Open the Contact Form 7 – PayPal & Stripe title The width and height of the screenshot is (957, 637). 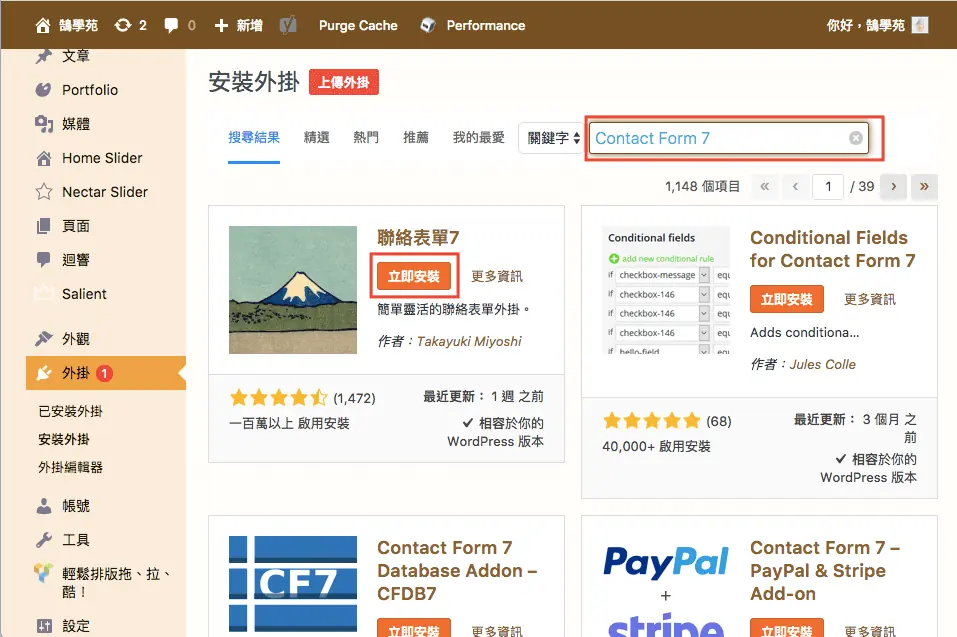[x=825, y=570]
